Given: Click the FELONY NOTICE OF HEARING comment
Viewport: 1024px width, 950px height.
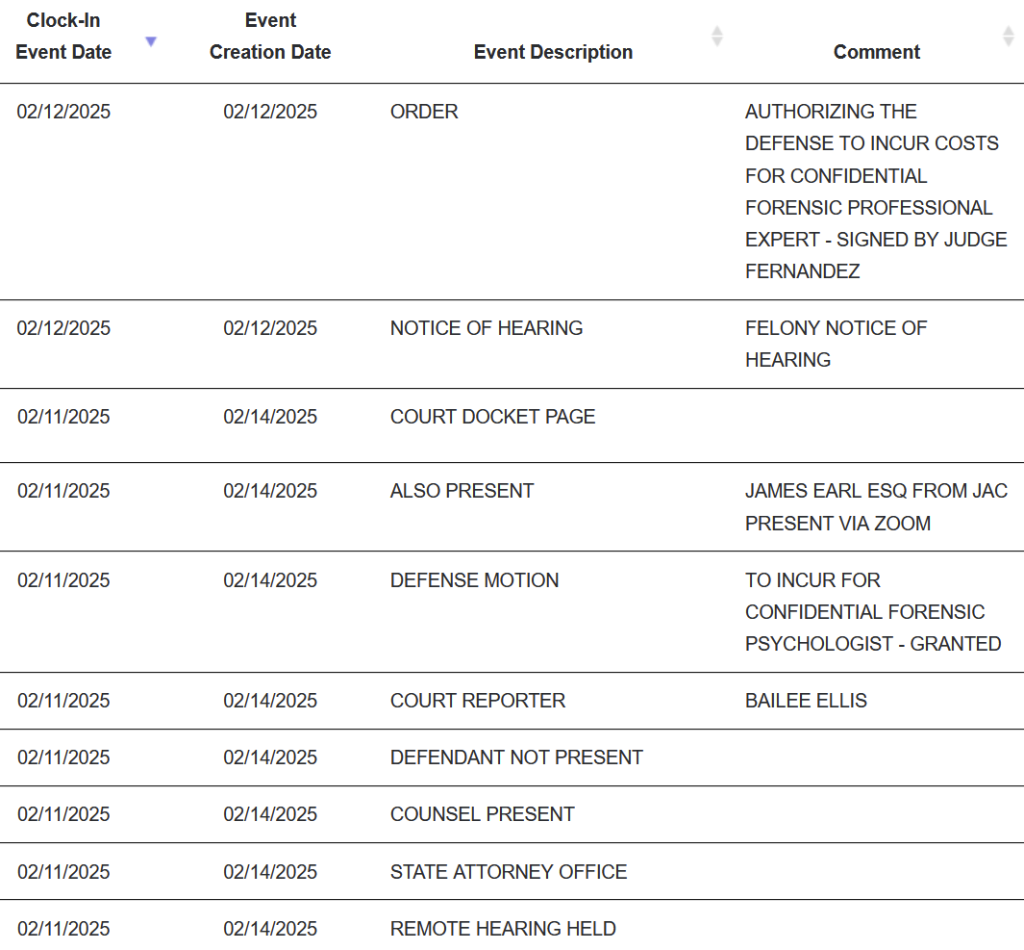Looking at the screenshot, I should (x=835, y=344).
